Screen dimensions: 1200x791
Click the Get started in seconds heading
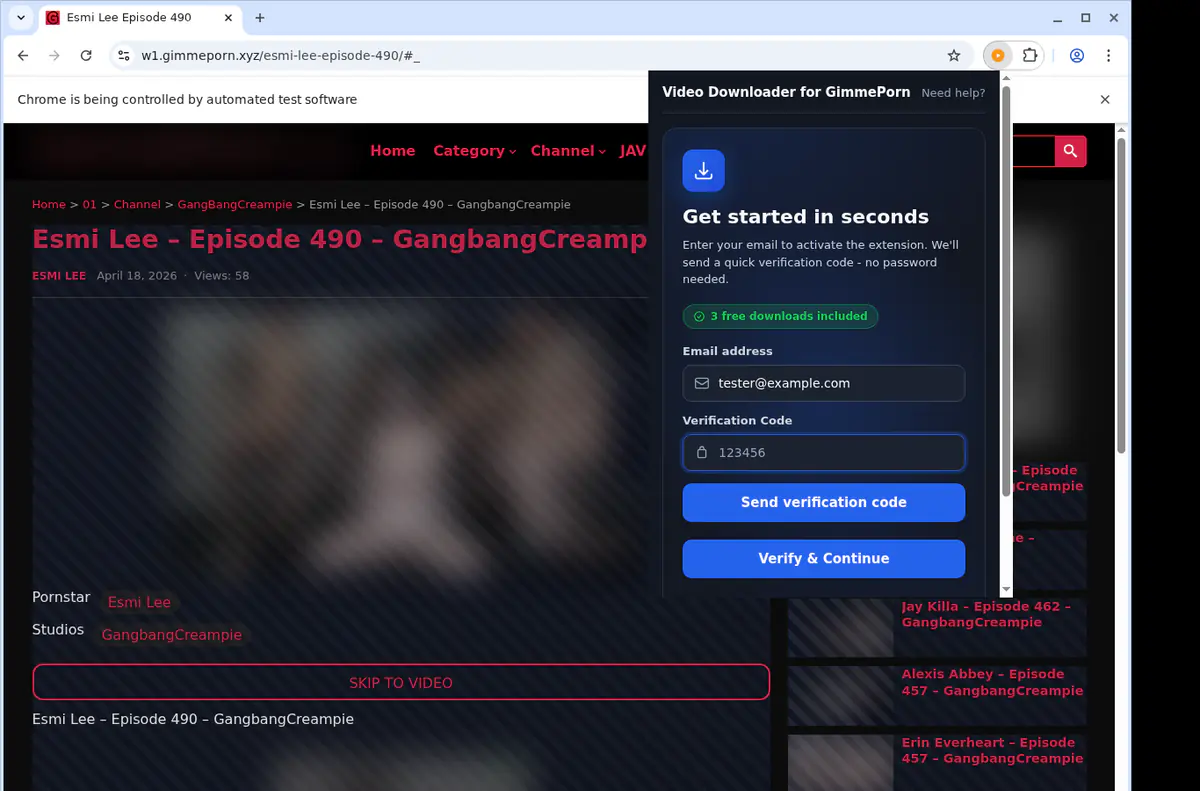(x=806, y=217)
